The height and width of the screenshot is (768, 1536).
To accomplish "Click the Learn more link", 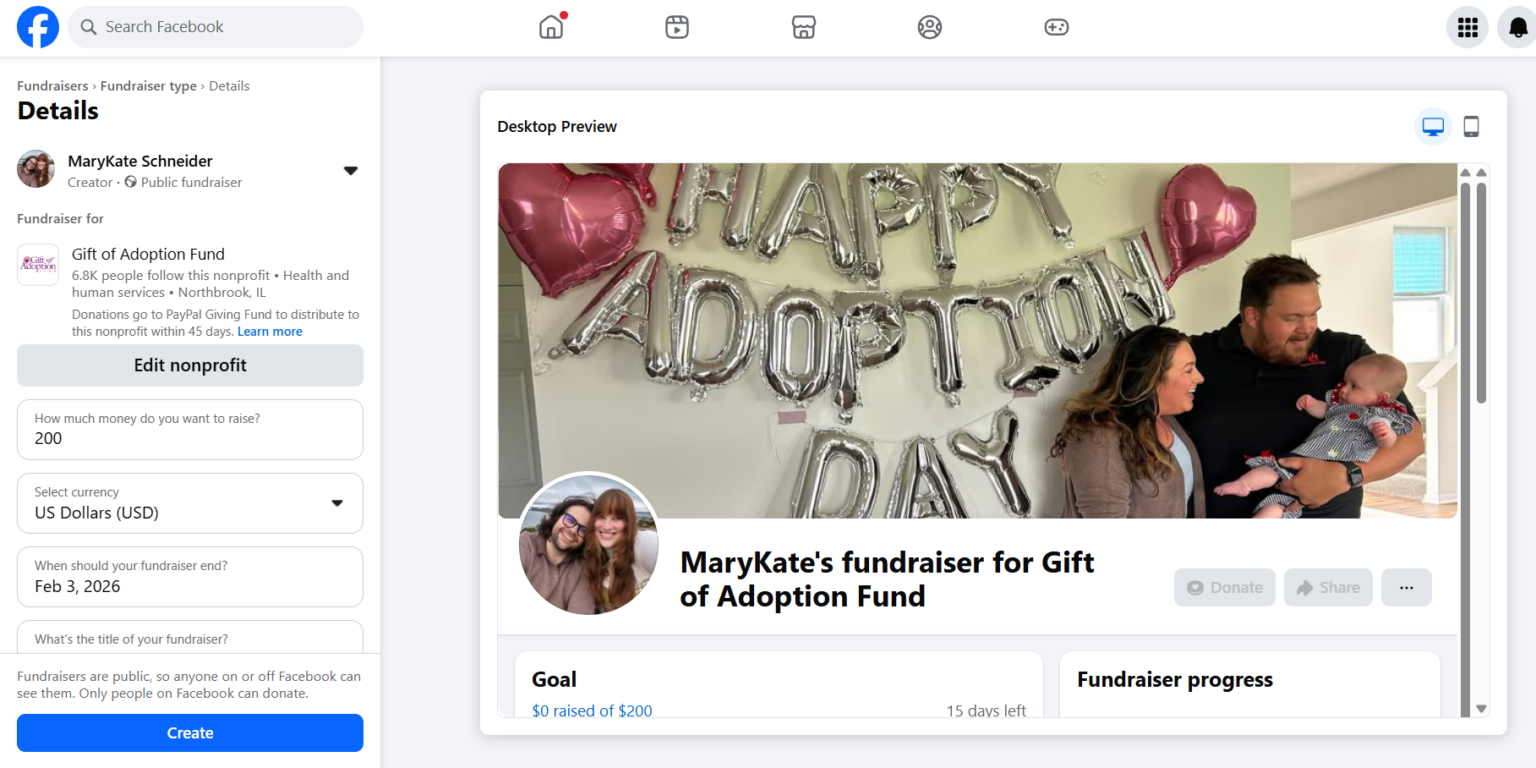I will 270,332.
